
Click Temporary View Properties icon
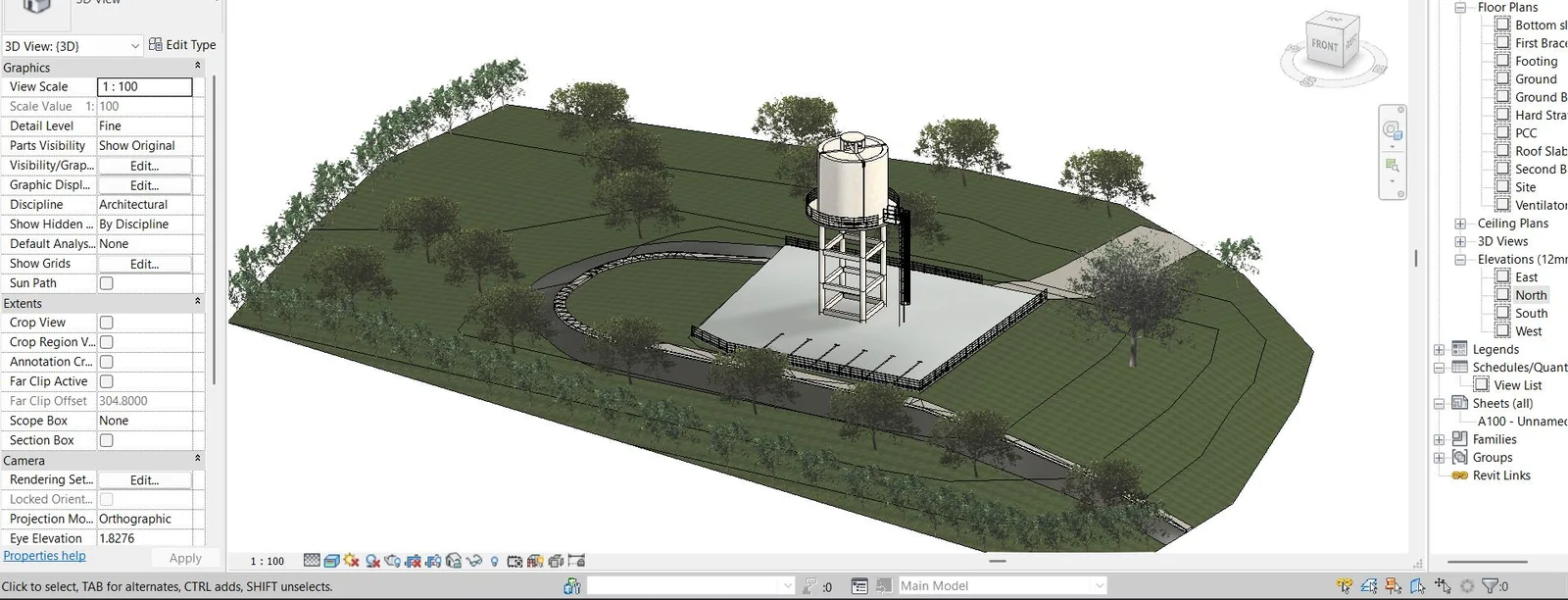coord(514,561)
